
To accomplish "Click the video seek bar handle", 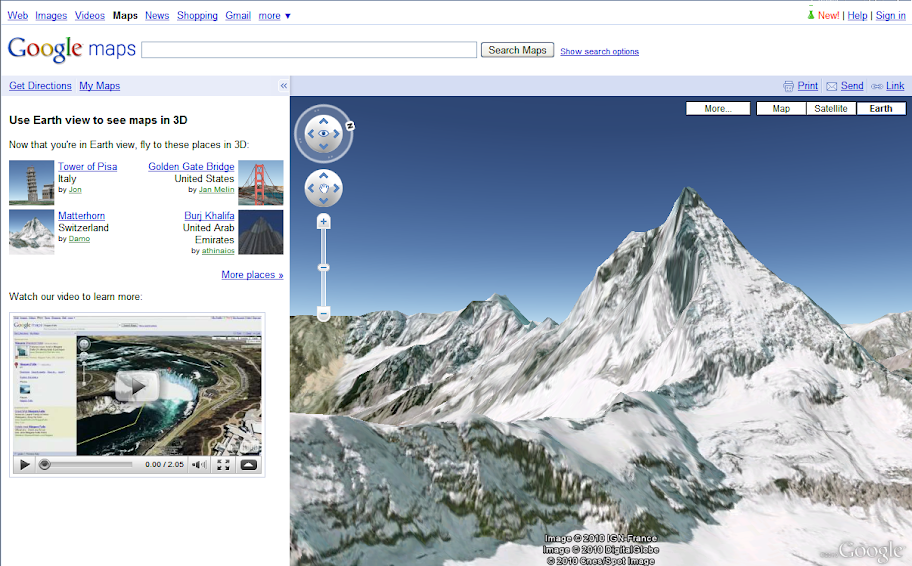I will [44, 464].
